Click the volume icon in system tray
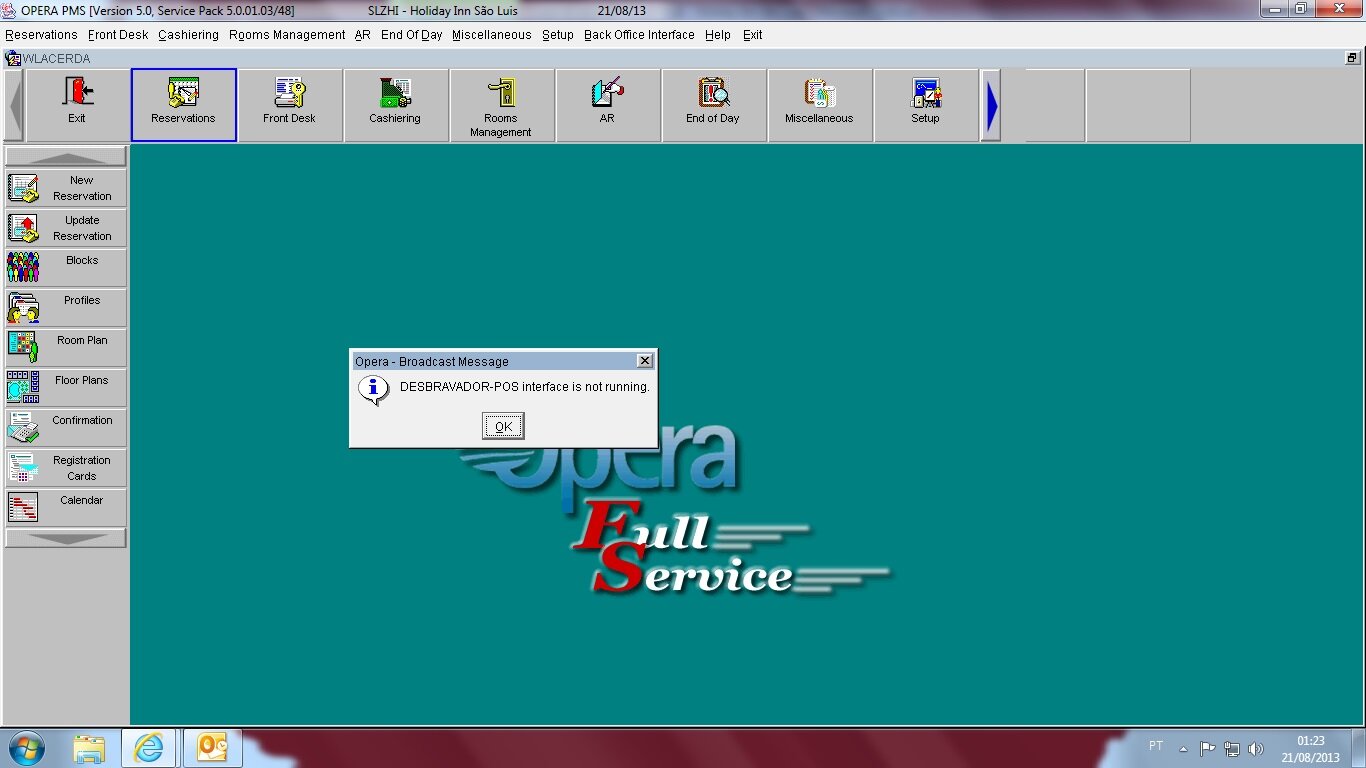Screen dimensions: 1366x768 pos(1256,748)
